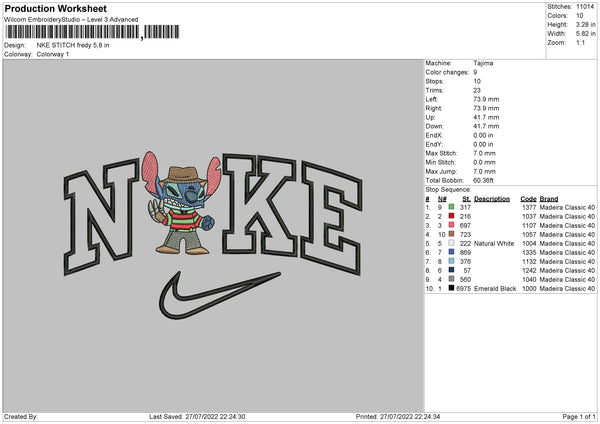This screenshot has height=424, width=600.
Task: Click the Total Bobbin value '60.36ft'
Action: click(x=484, y=180)
